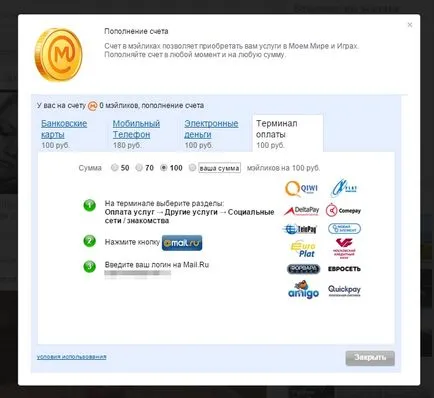Select the Comepay logo

click(x=343, y=211)
